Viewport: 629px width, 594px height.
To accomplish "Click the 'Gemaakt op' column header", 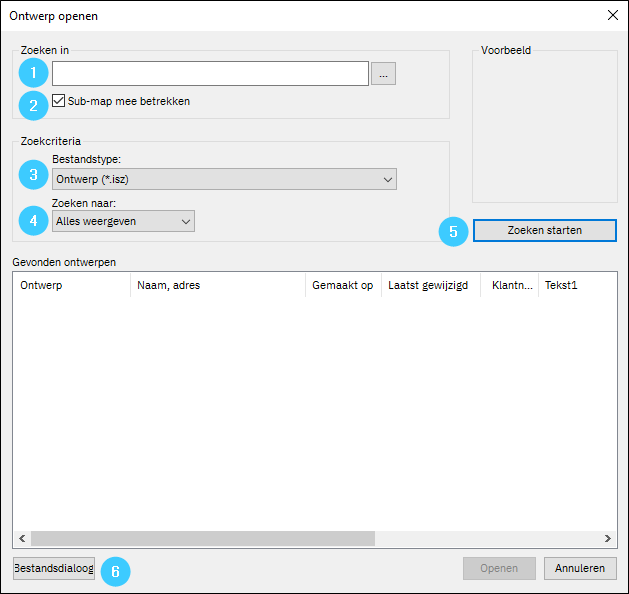I will click(x=343, y=285).
